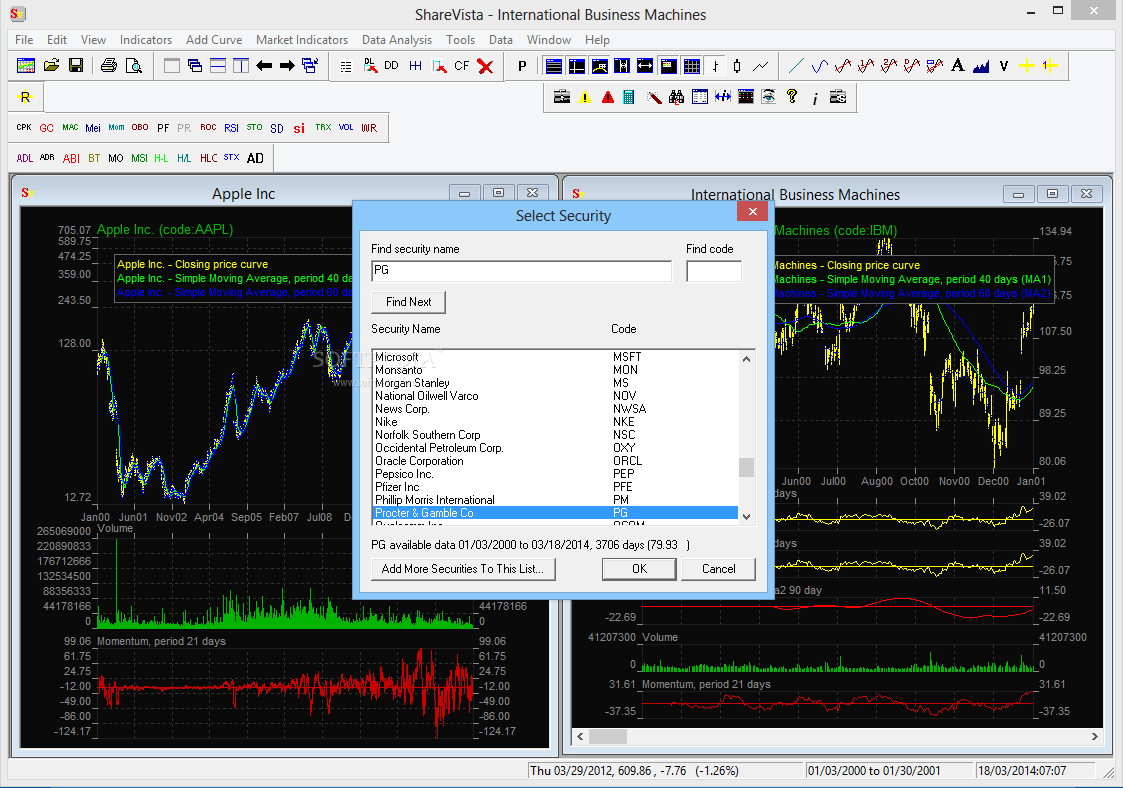Image resolution: width=1123 pixels, height=788 pixels.
Task: Select the blue sine curve tool
Action: [819, 67]
